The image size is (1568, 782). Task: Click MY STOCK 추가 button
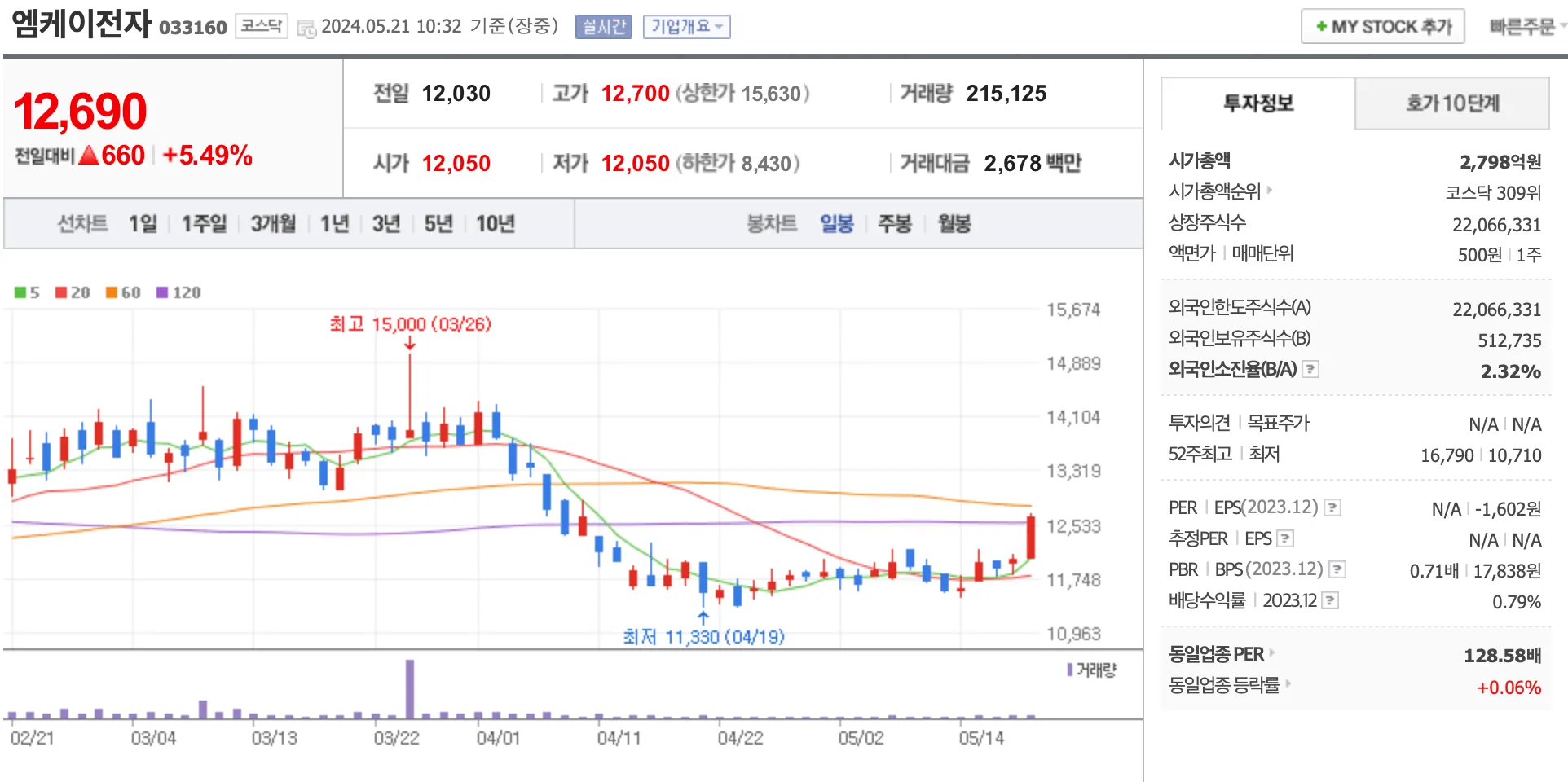tap(1383, 26)
